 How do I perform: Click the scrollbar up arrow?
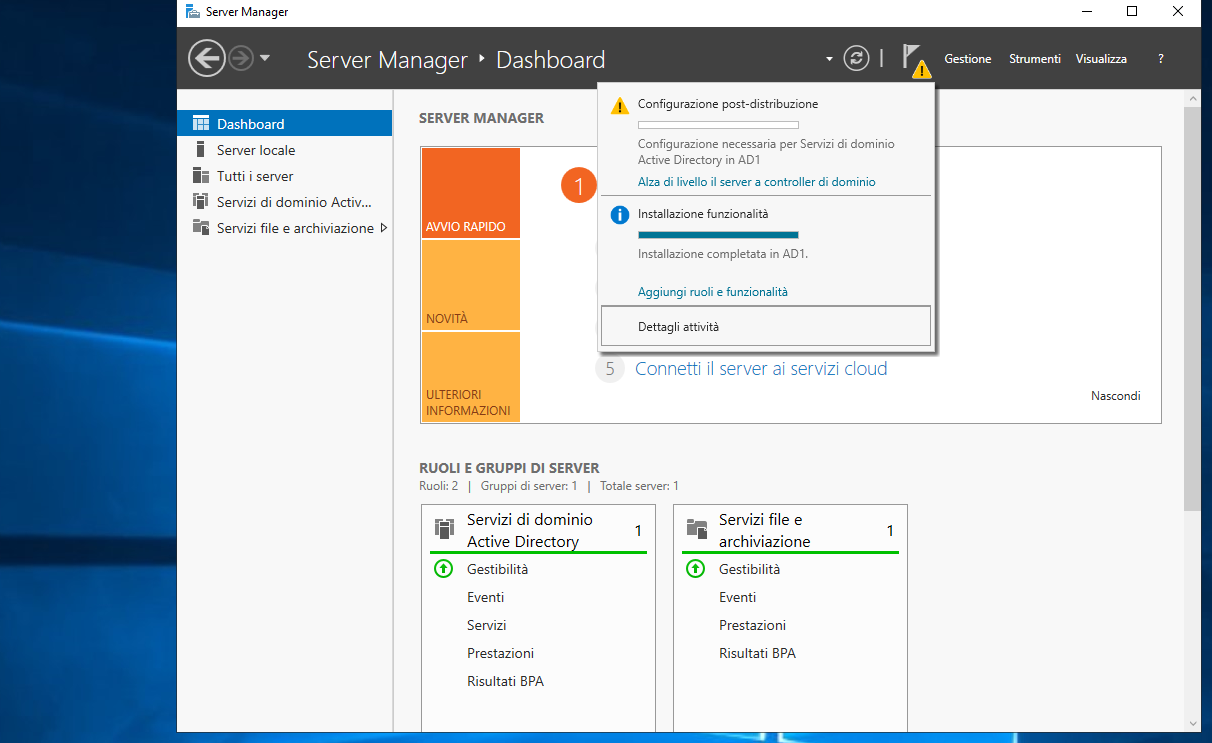click(1192, 98)
